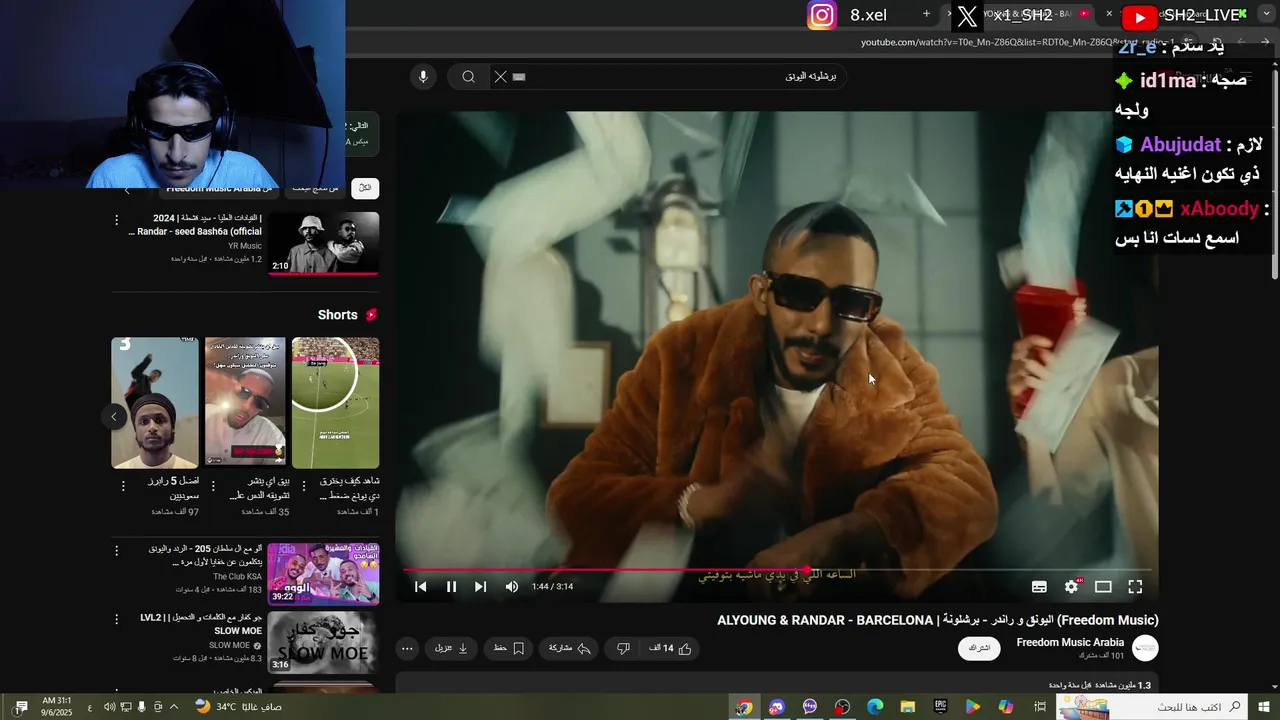Share the video via مشاركة
Viewport: 1280px width, 720px height.
pos(570,648)
